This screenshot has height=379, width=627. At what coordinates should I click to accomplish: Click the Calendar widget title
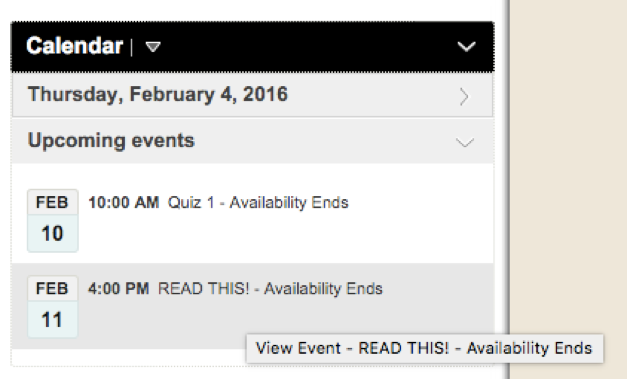(74, 46)
